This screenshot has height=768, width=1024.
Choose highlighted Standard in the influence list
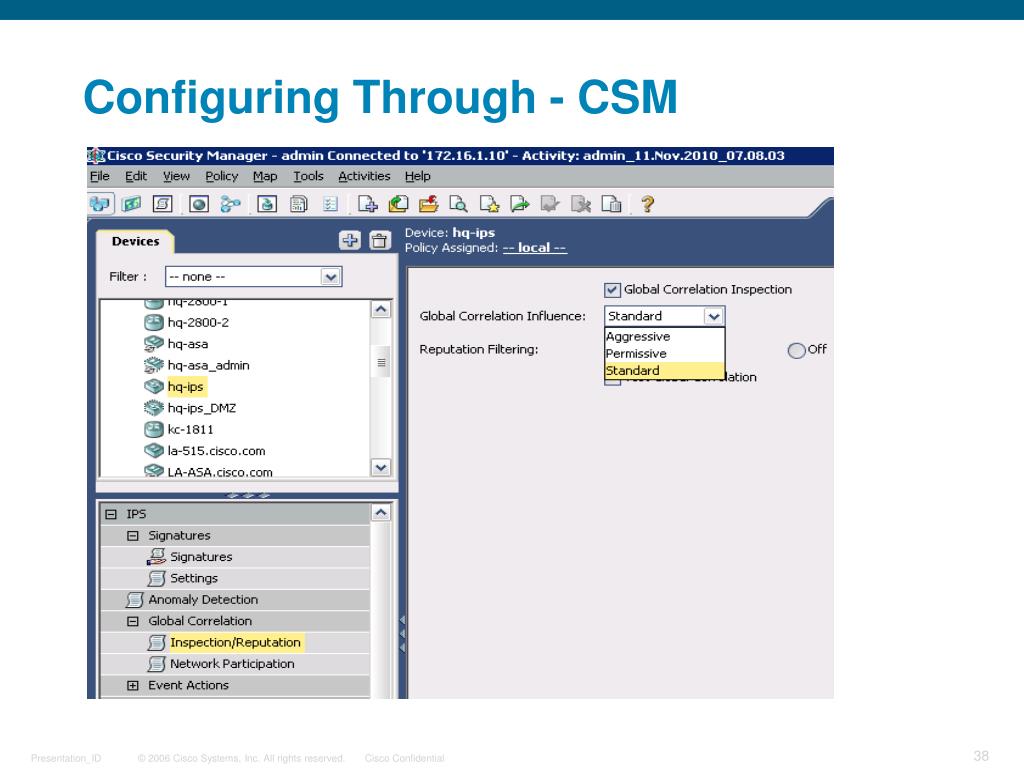tap(664, 370)
